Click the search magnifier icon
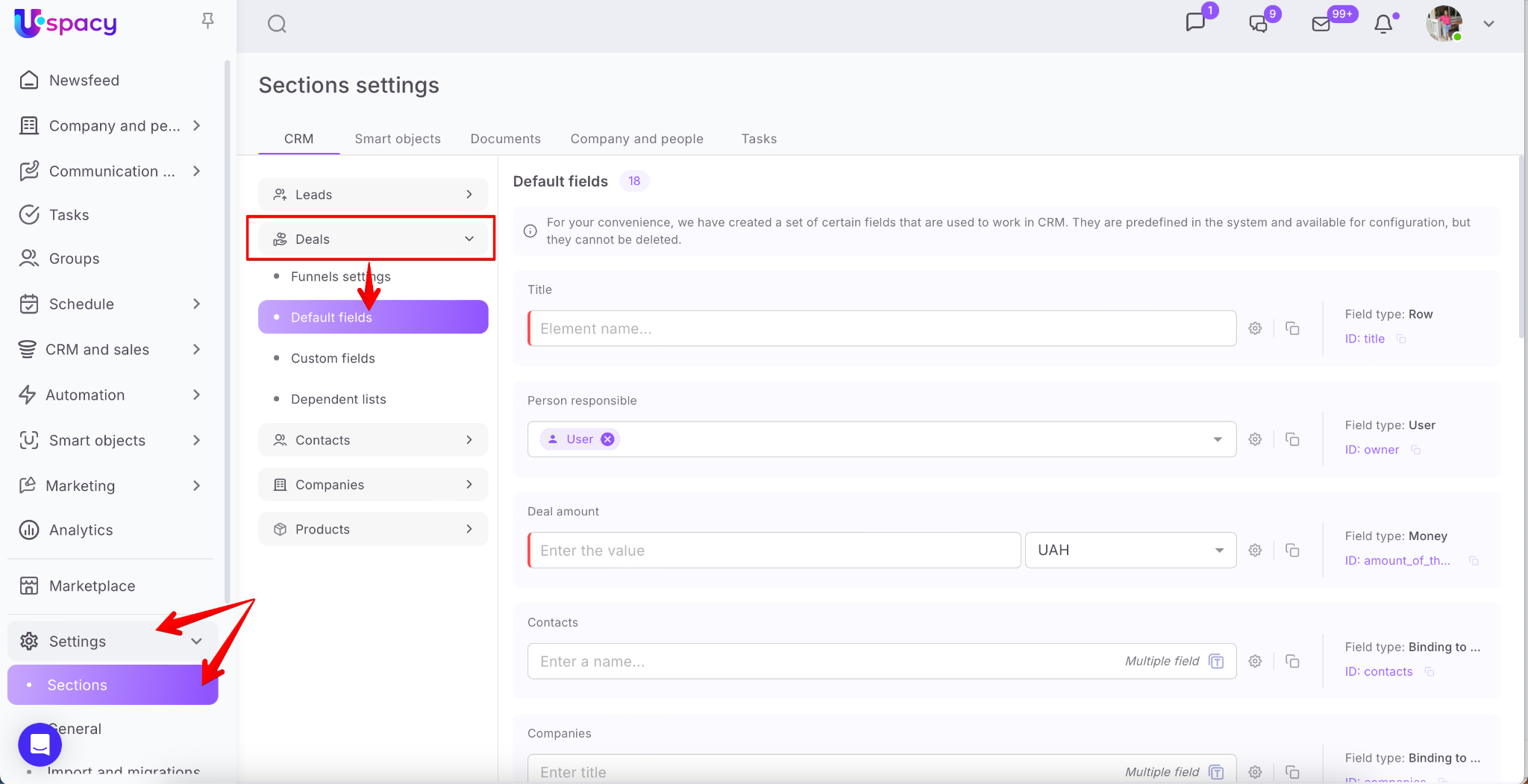Image resolution: width=1528 pixels, height=784 pixels. (277, 24)
